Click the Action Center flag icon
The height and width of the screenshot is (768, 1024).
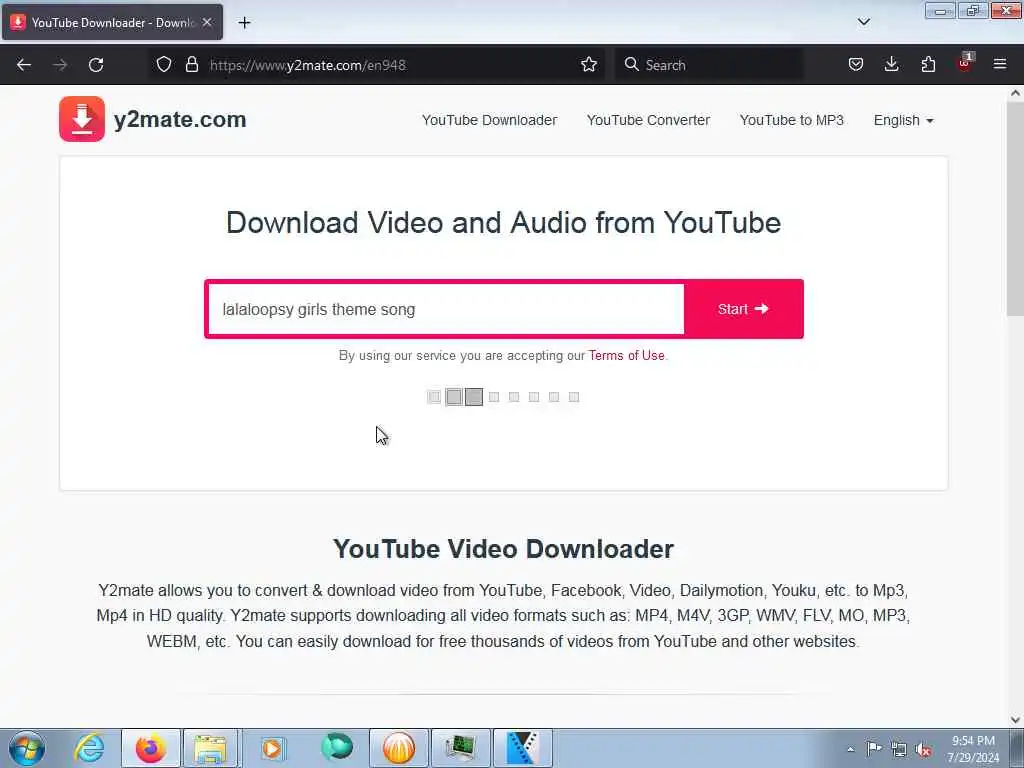(874, 749)
